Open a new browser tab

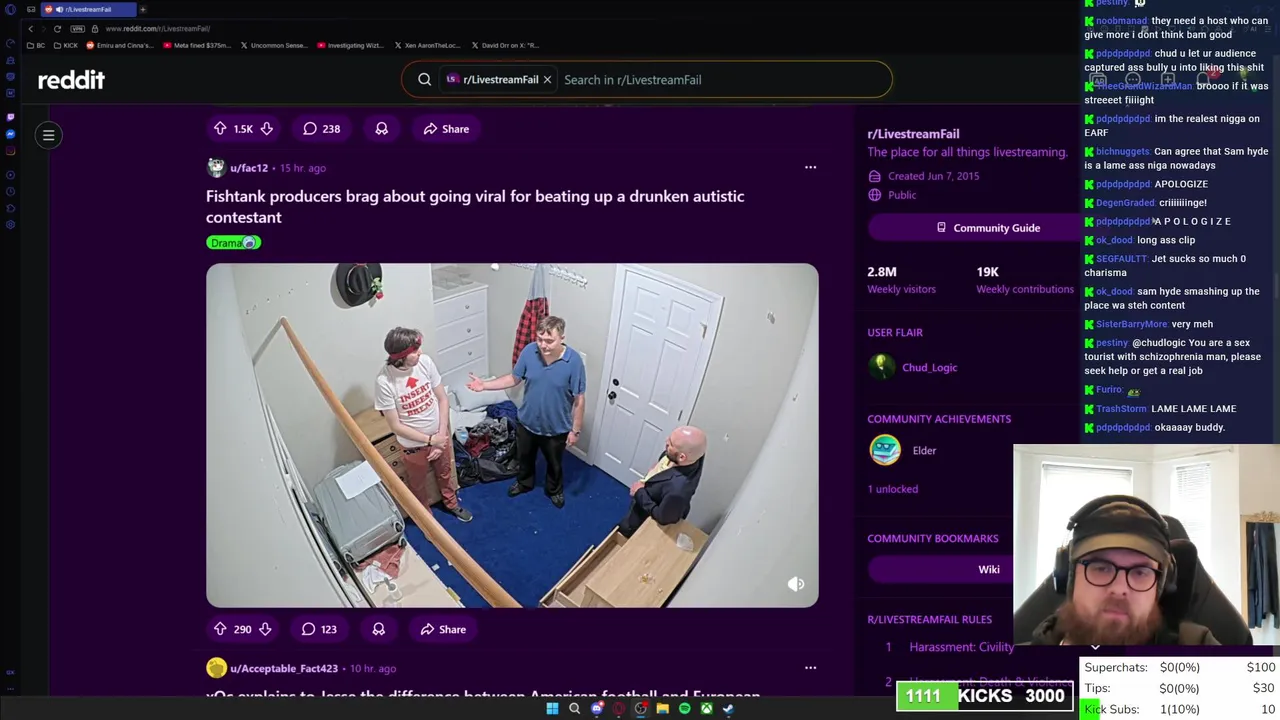(142, 9)
